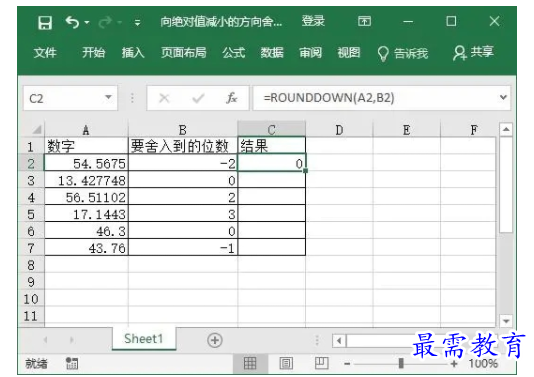Click next sheet navigation arrow
534x377 pixels.
click(72, 340)
